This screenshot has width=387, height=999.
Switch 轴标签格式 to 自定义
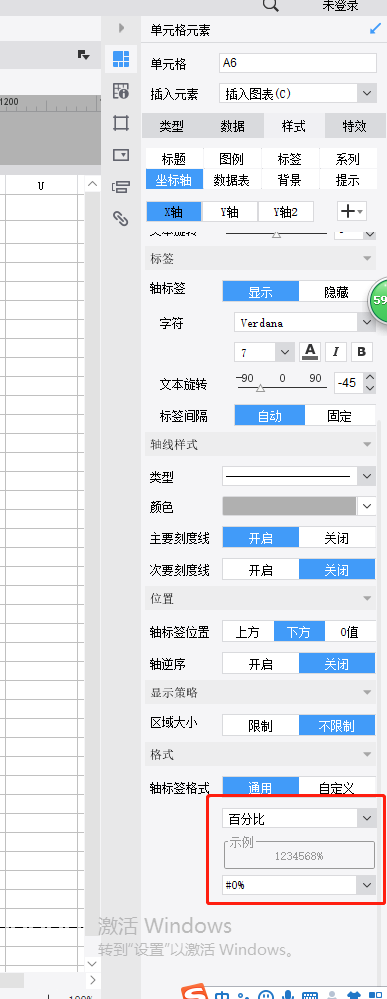click(337, 787)
